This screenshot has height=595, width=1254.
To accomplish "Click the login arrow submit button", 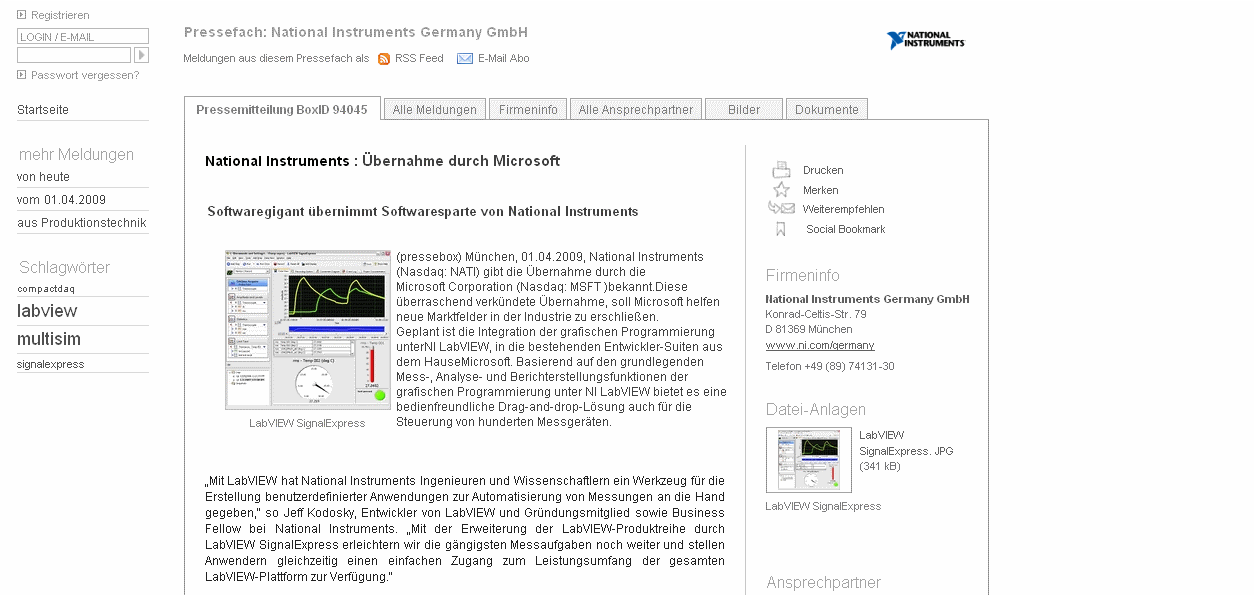I will (x=142, y=55).
